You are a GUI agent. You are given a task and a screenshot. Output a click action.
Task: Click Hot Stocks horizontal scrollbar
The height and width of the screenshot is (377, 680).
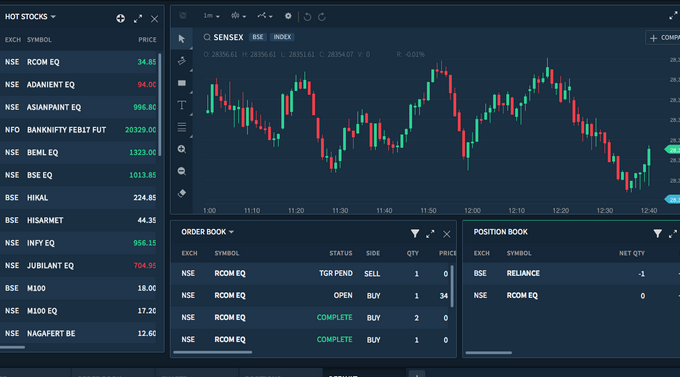pos(12,347)
